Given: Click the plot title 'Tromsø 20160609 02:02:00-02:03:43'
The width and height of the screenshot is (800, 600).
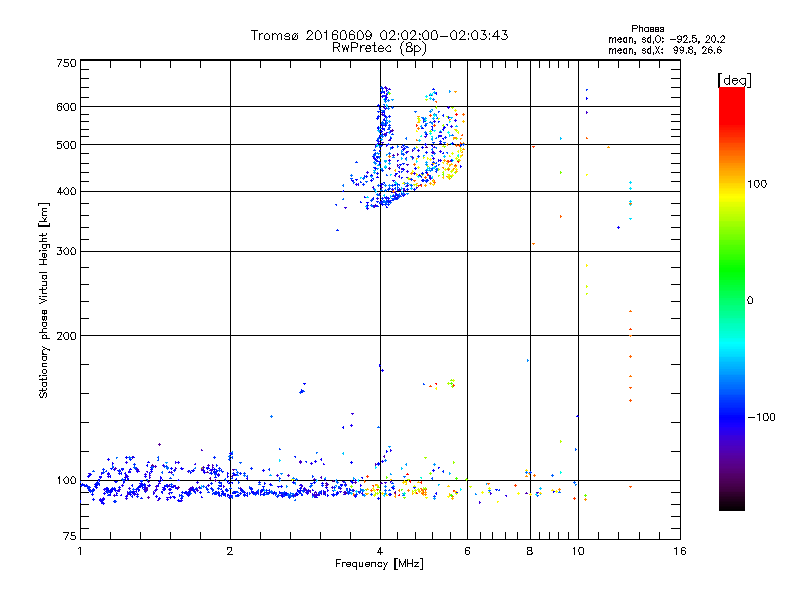Looking at the screenshot, I should pos(379,35).
